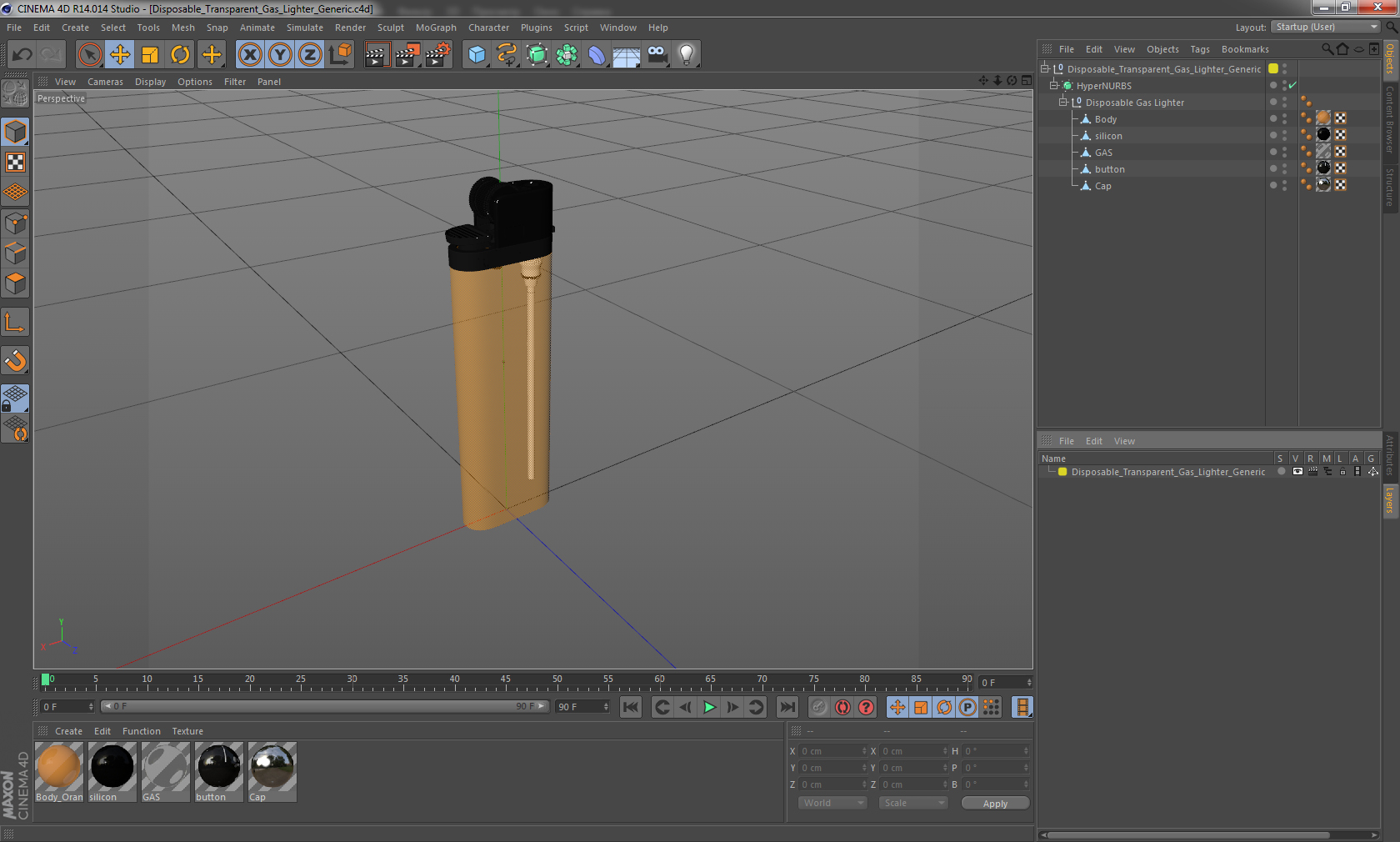Open the array modeling objects icon

pyautogui.click(x=567, y=55)
